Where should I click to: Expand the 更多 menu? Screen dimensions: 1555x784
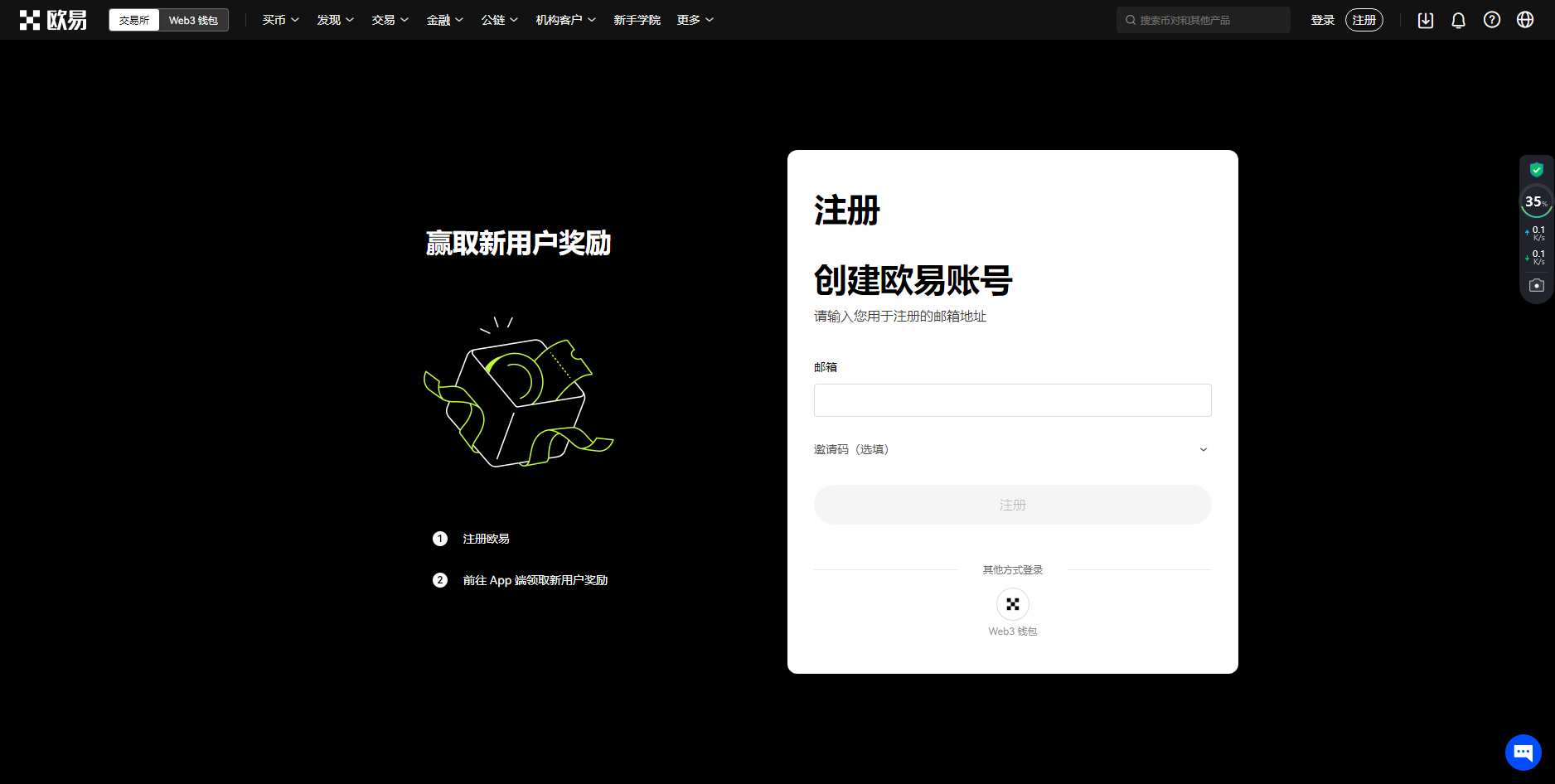coord(695,20)
